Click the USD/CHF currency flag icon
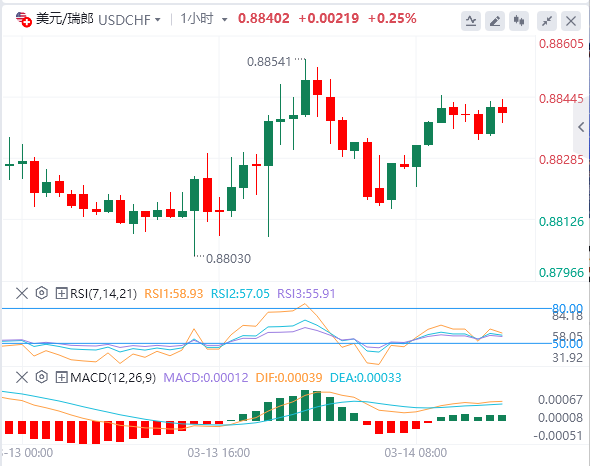Screen dimensions: 590x466 23,19
